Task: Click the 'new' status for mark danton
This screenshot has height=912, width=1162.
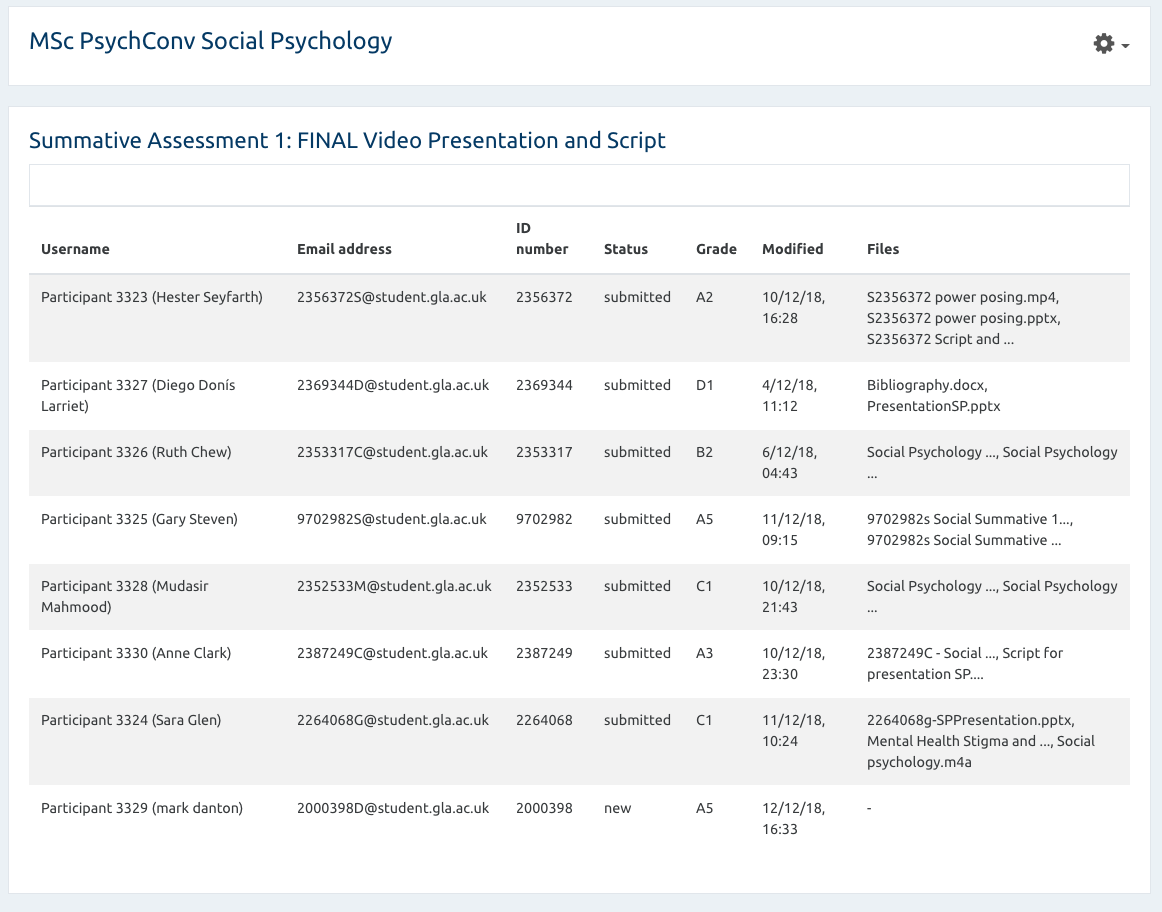Action: coord(617,808)
